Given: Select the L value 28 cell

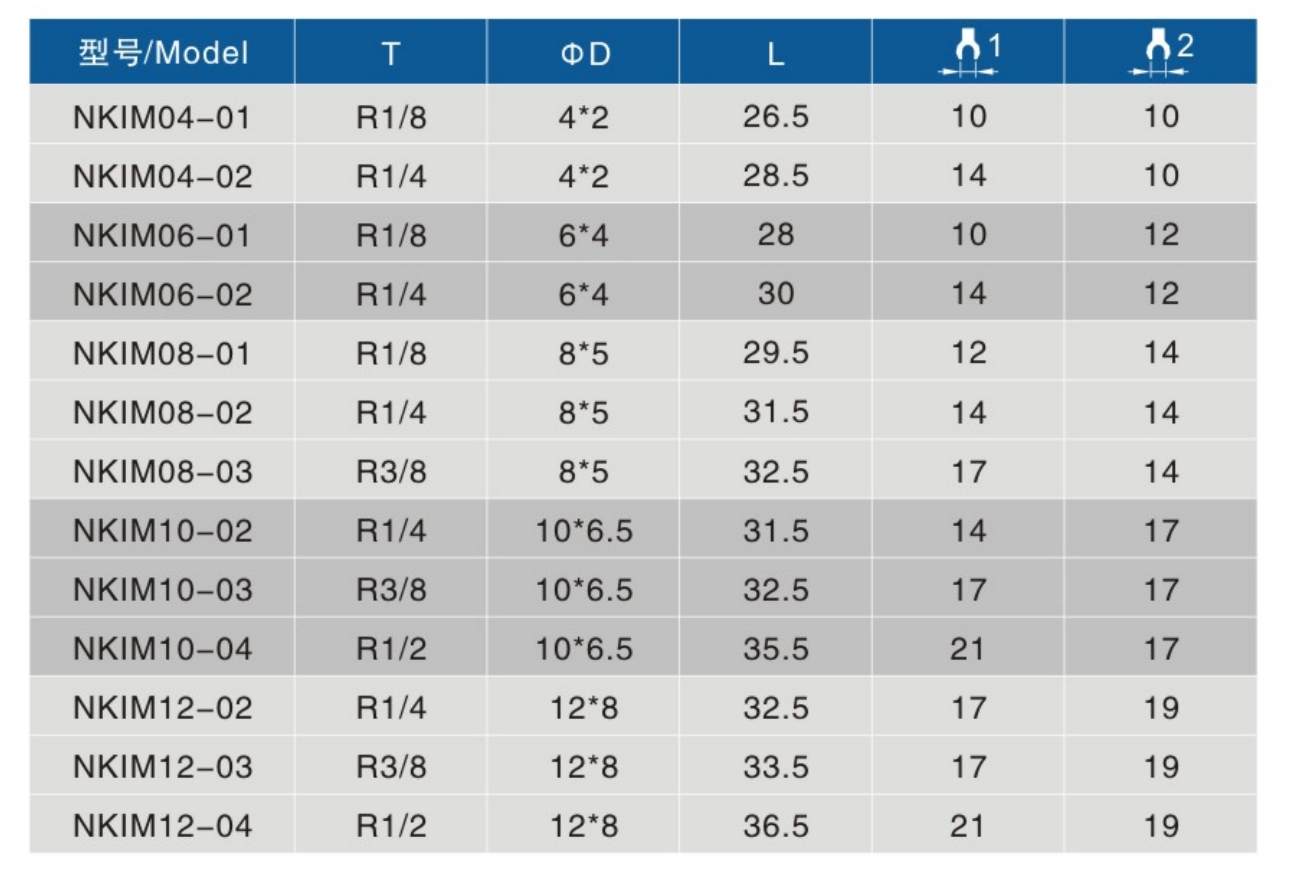Looking at the screenshot, I should (775, 235).
